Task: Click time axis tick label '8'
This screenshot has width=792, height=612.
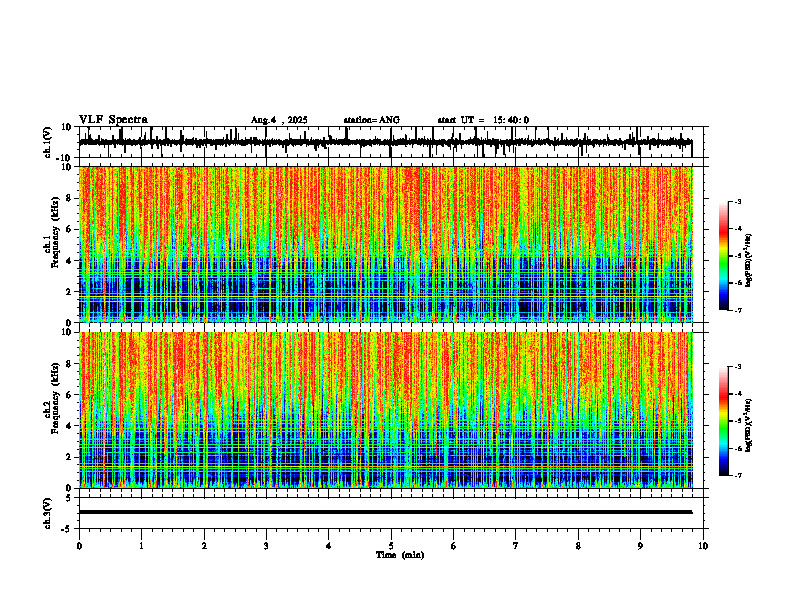Action: tap(578, 546)
